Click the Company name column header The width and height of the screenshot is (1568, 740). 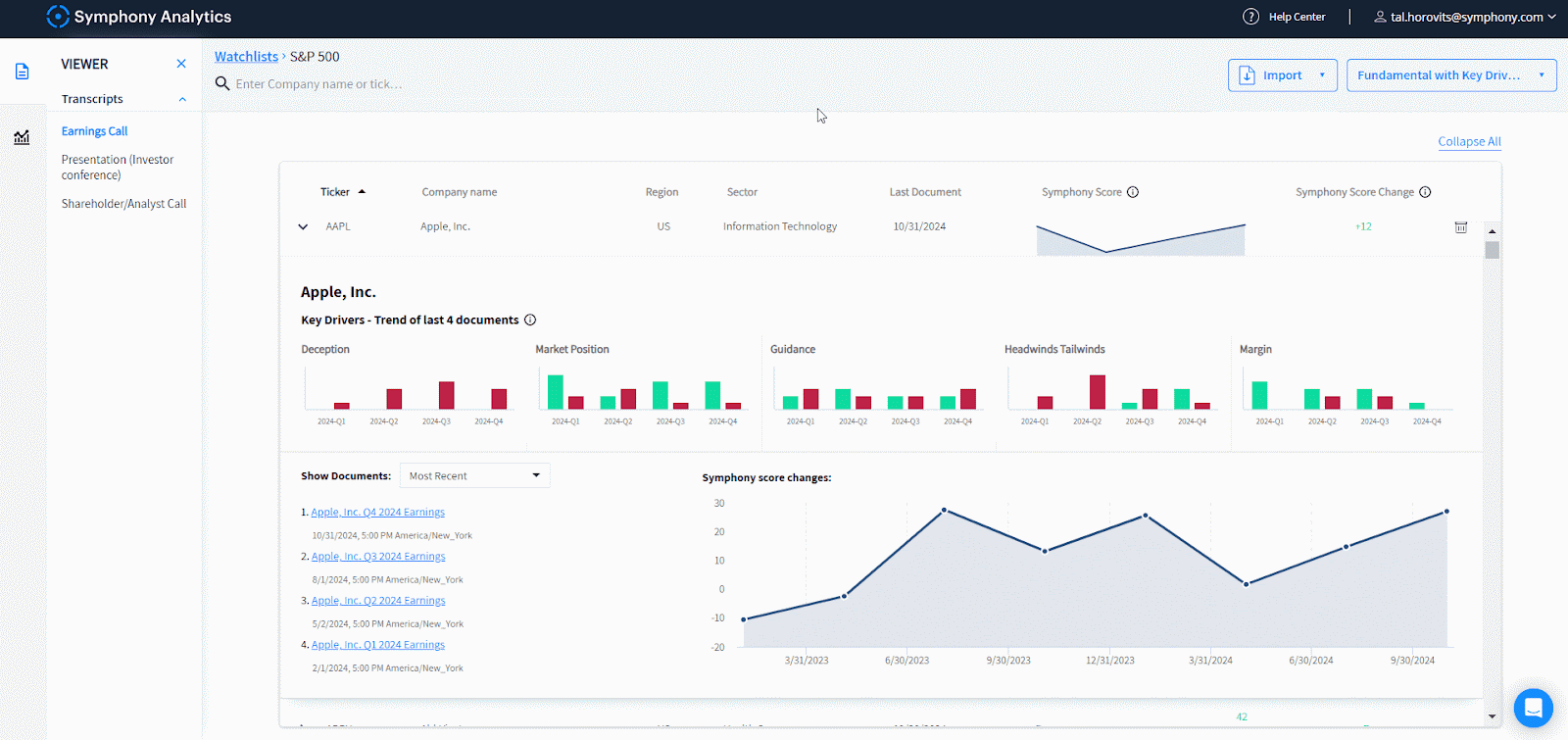click(459, 192)
